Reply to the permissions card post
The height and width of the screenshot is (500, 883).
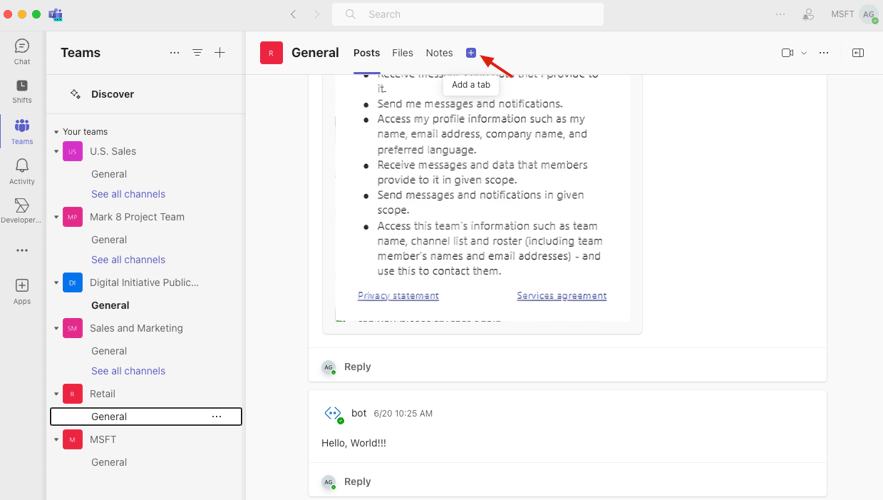point(358,367)
